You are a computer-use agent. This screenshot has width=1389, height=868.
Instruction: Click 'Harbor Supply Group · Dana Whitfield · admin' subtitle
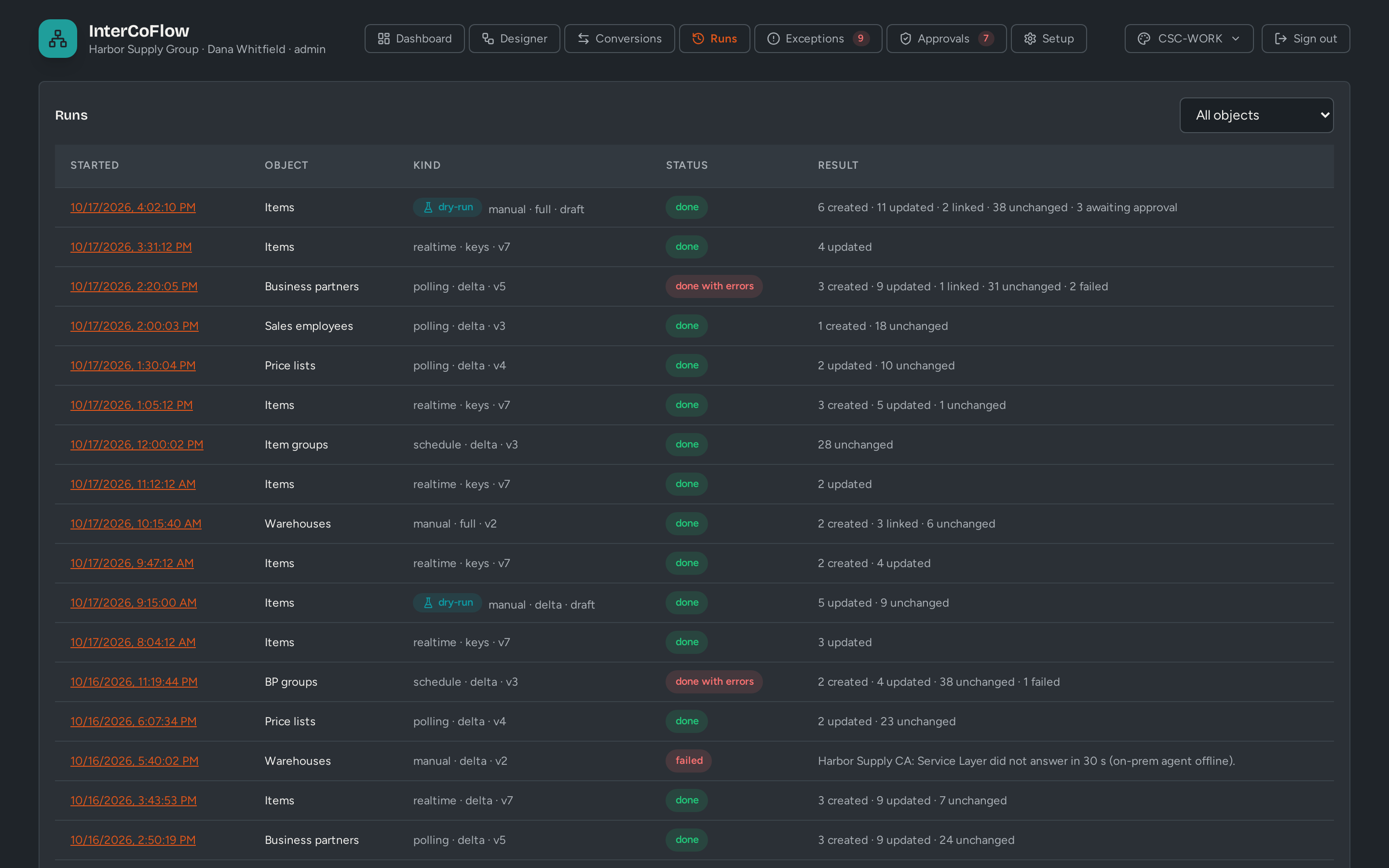(x=207, y=49)
